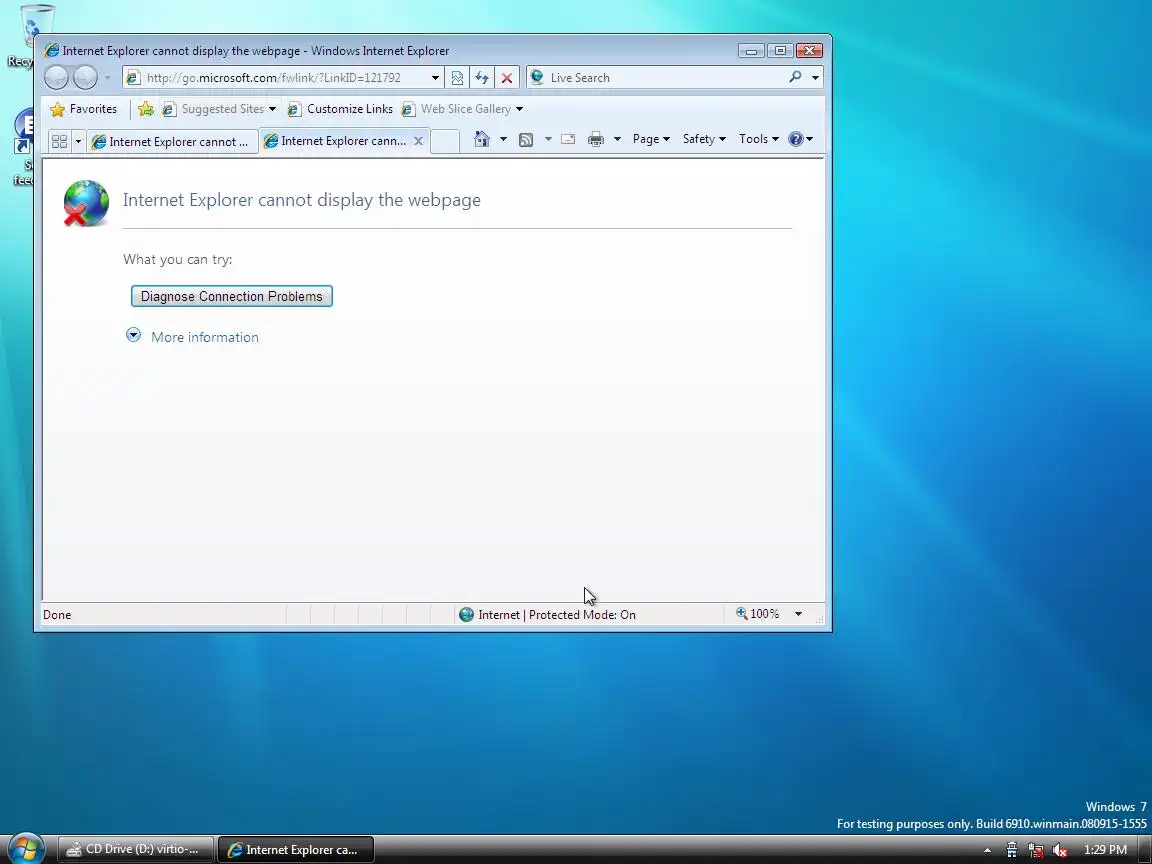Screen dimensions: 1152x864
Task: Click the Forward navigation button
Action: click(85, 77)
